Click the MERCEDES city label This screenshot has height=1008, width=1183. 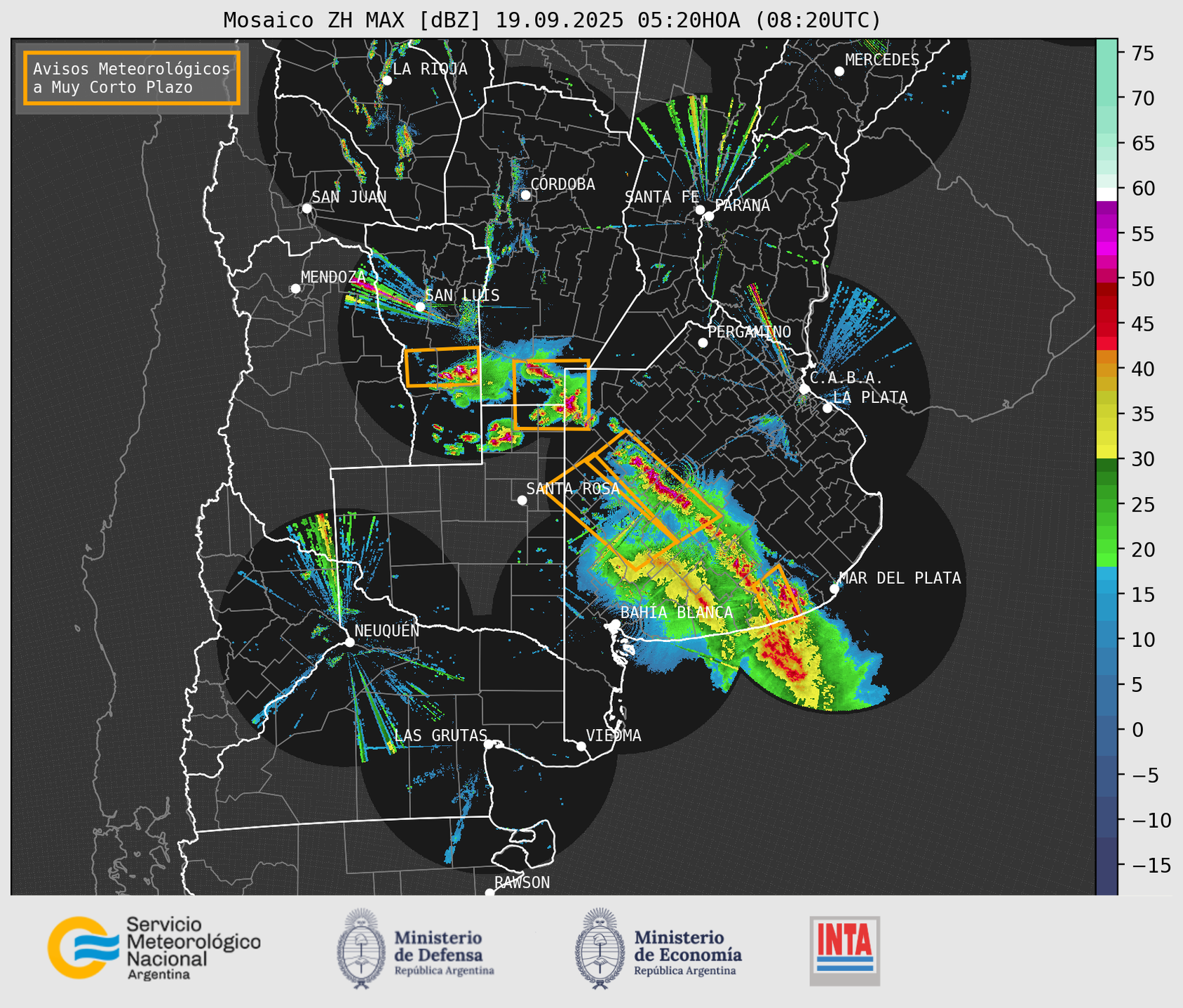[882, 60]
